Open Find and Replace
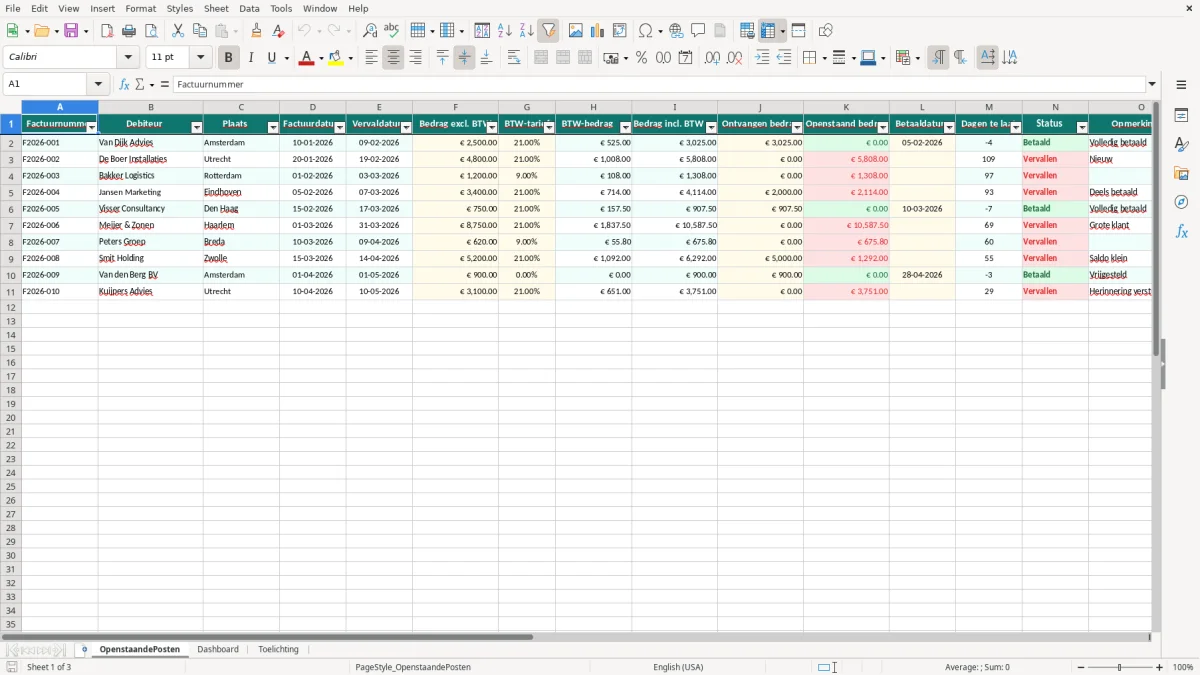The width and height of the screenshot is (1200, 675). click(370, 31)
